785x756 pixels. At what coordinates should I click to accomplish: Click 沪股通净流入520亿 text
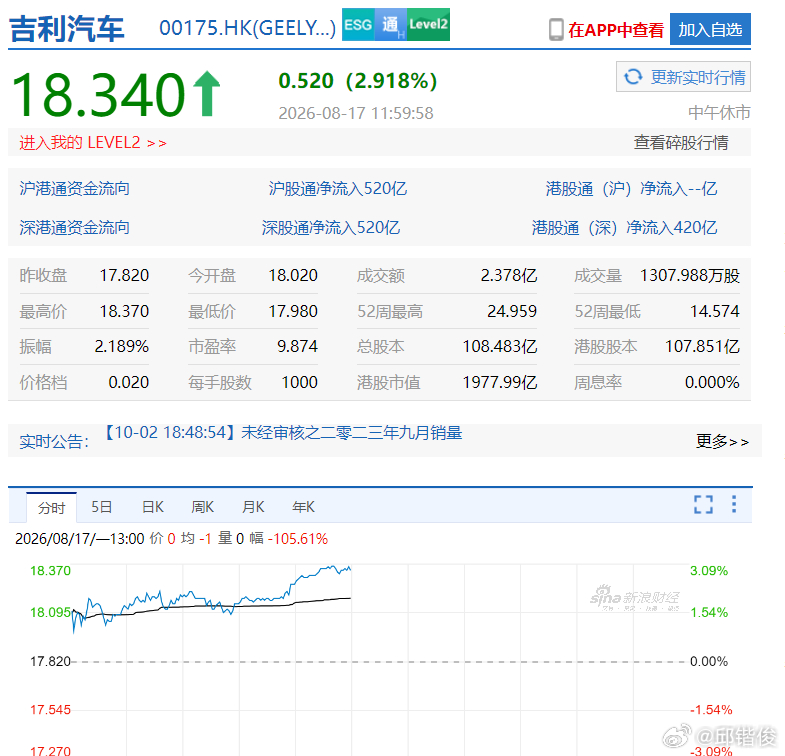pos(337,189)
